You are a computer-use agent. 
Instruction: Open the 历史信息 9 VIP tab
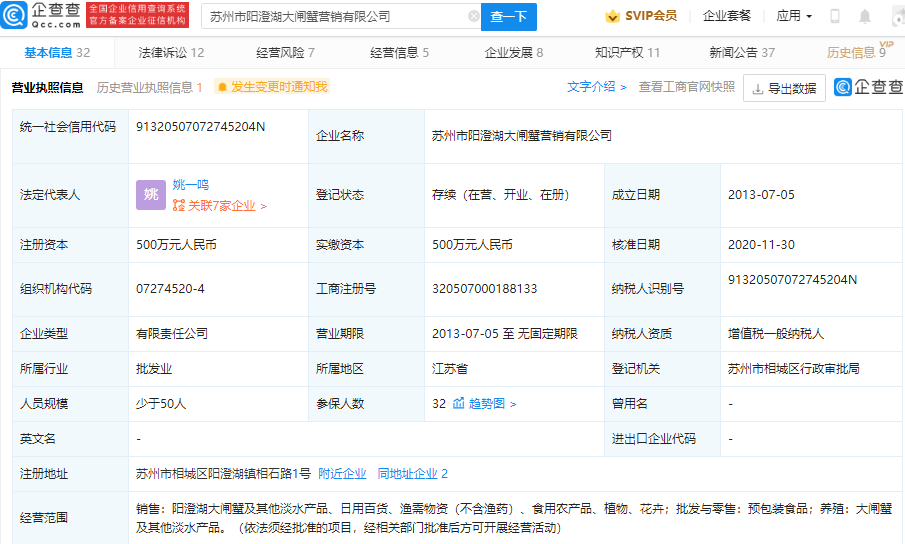(859, 51)
